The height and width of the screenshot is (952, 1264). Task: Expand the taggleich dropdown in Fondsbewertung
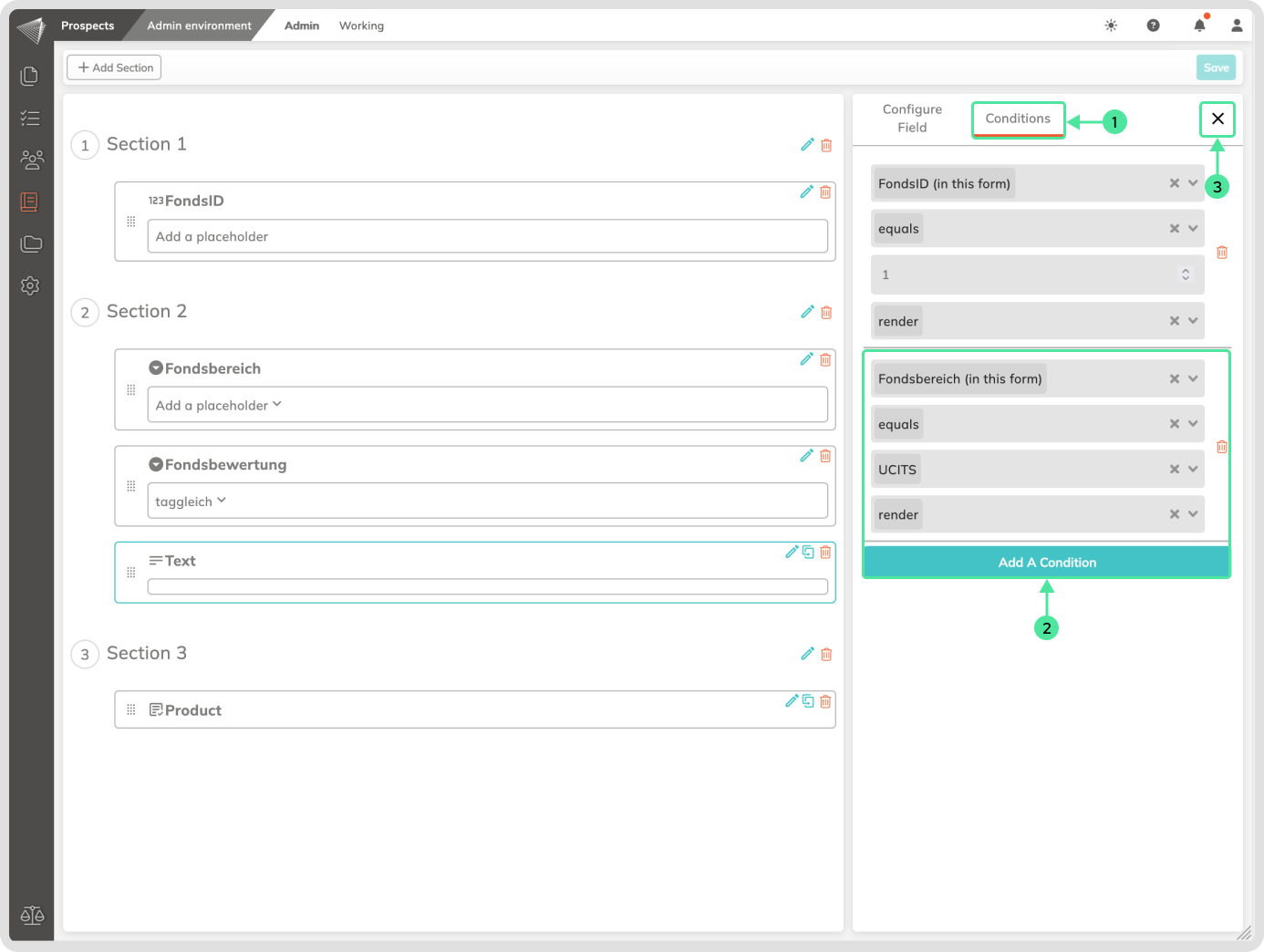click(222, 501)
